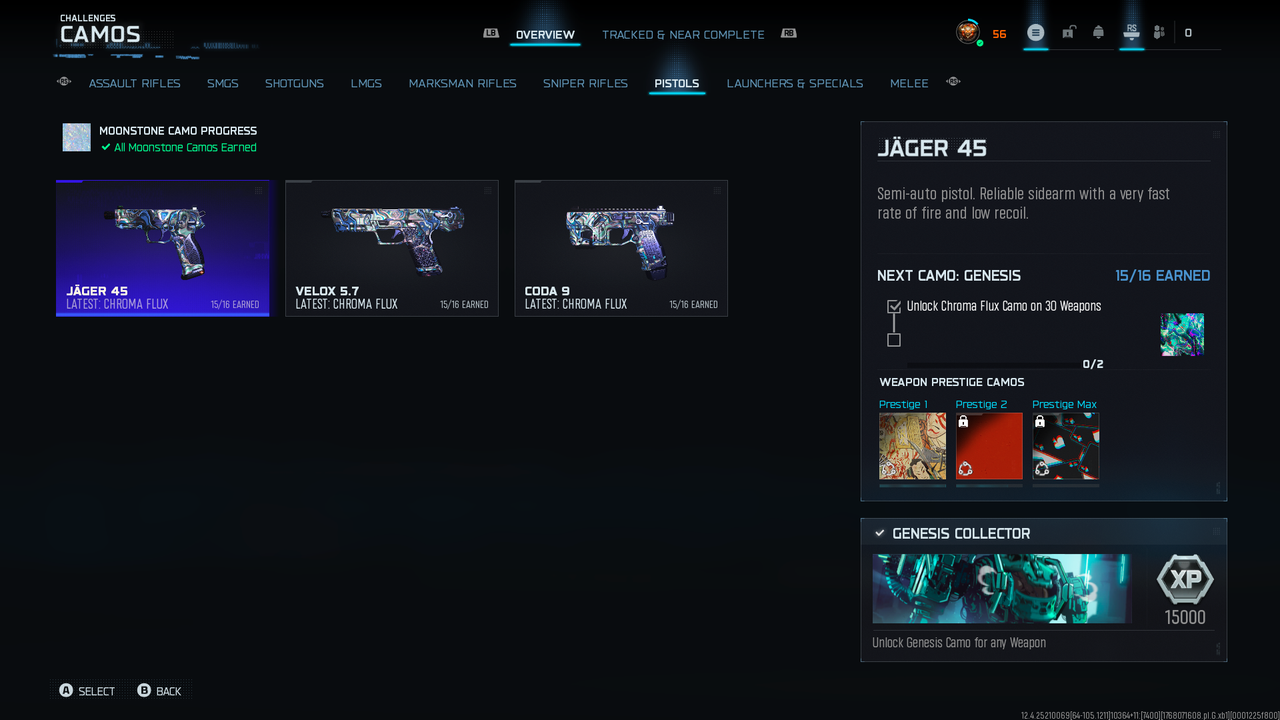Click 'Unlock Genesis Camo for any Weapon' text
The width and height of the screenshot is (1280, 720).
(959, 643)
